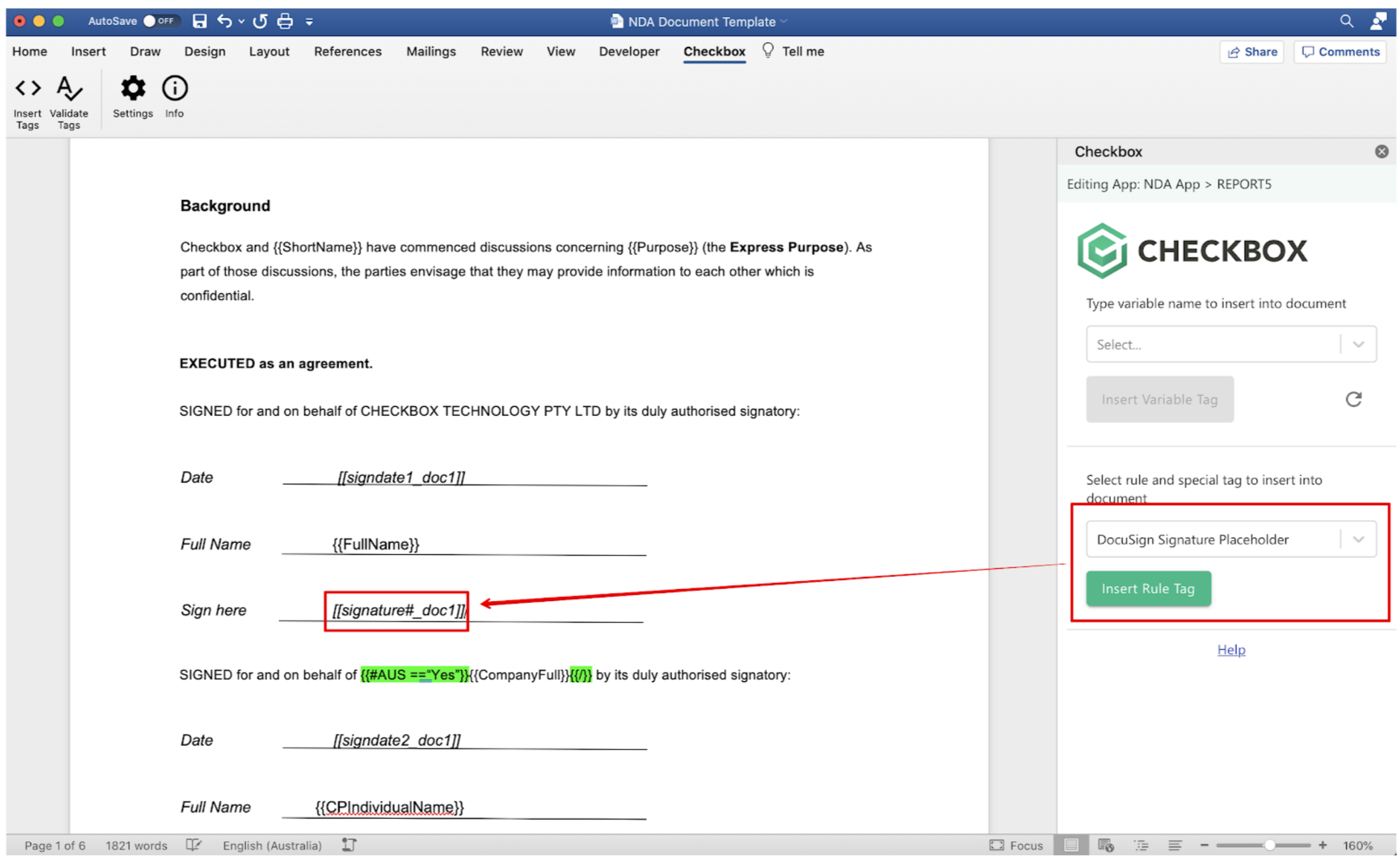Click the Tell me search box
The image size is (1400, 862).
click(794, 52)
